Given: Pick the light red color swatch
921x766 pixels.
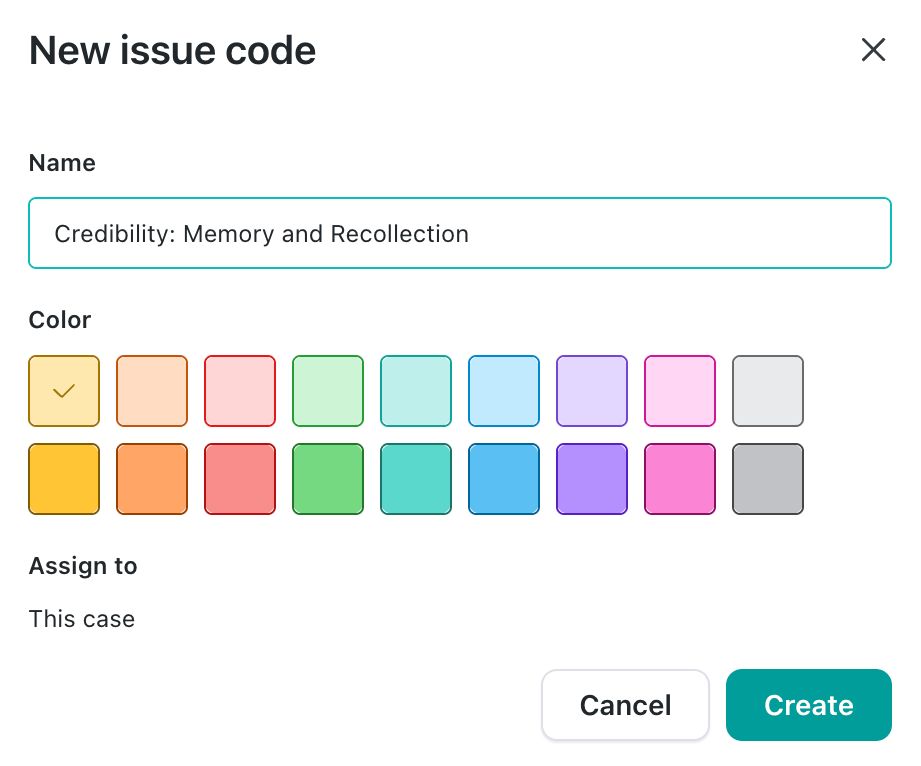Looking at the screenshot, I should tap(240, 391).
